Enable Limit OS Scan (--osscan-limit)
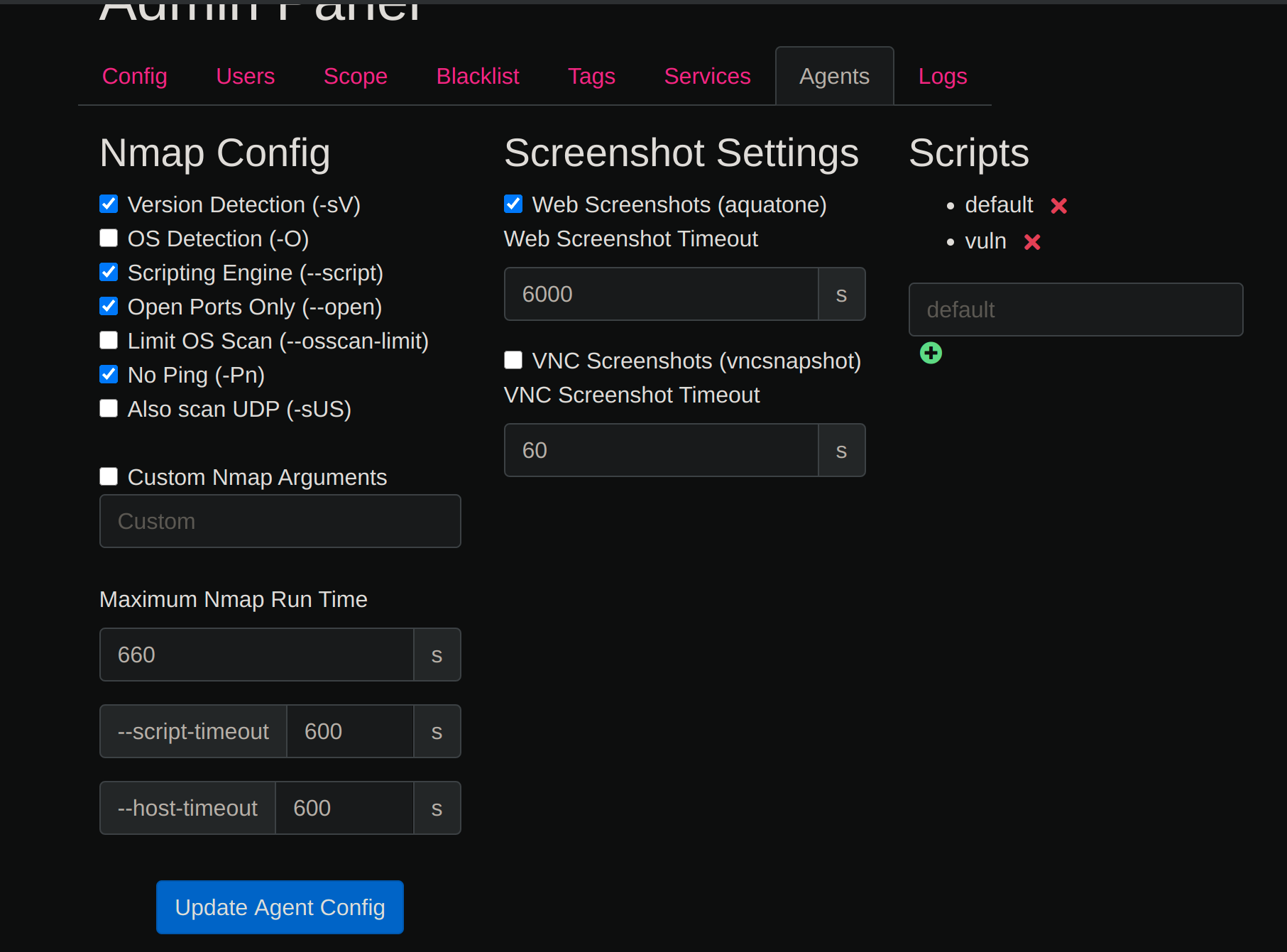This screenshot has width=1287, height=952. (x=108, y=340)
